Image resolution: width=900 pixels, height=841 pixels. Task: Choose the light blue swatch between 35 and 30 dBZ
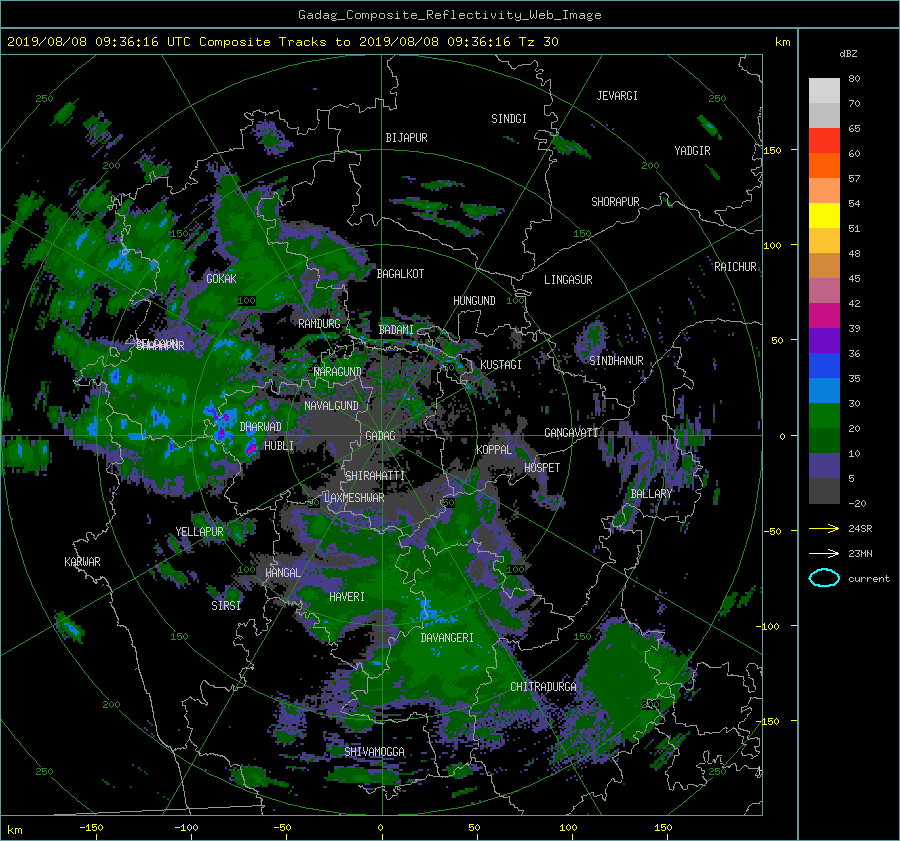824,390
